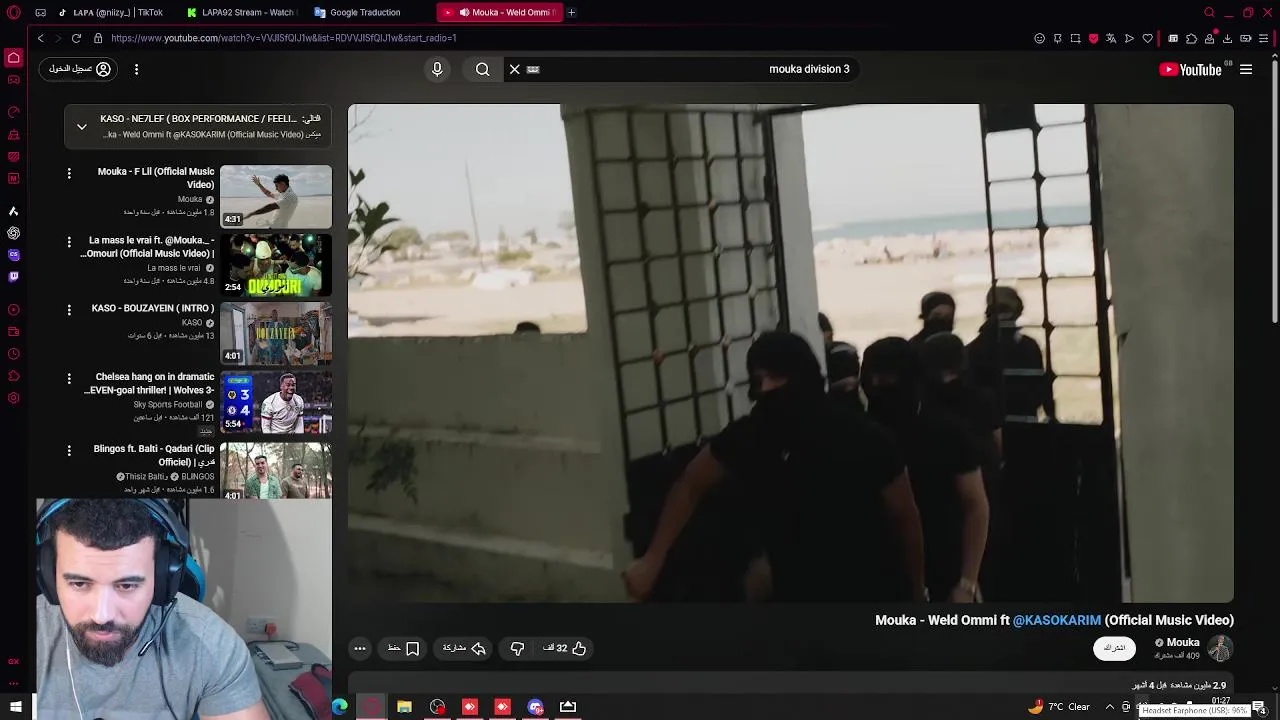Click the Mouka channel avatar
Image resolution: width=1280 pixels, height=720 pixels.
[1220, 648]
